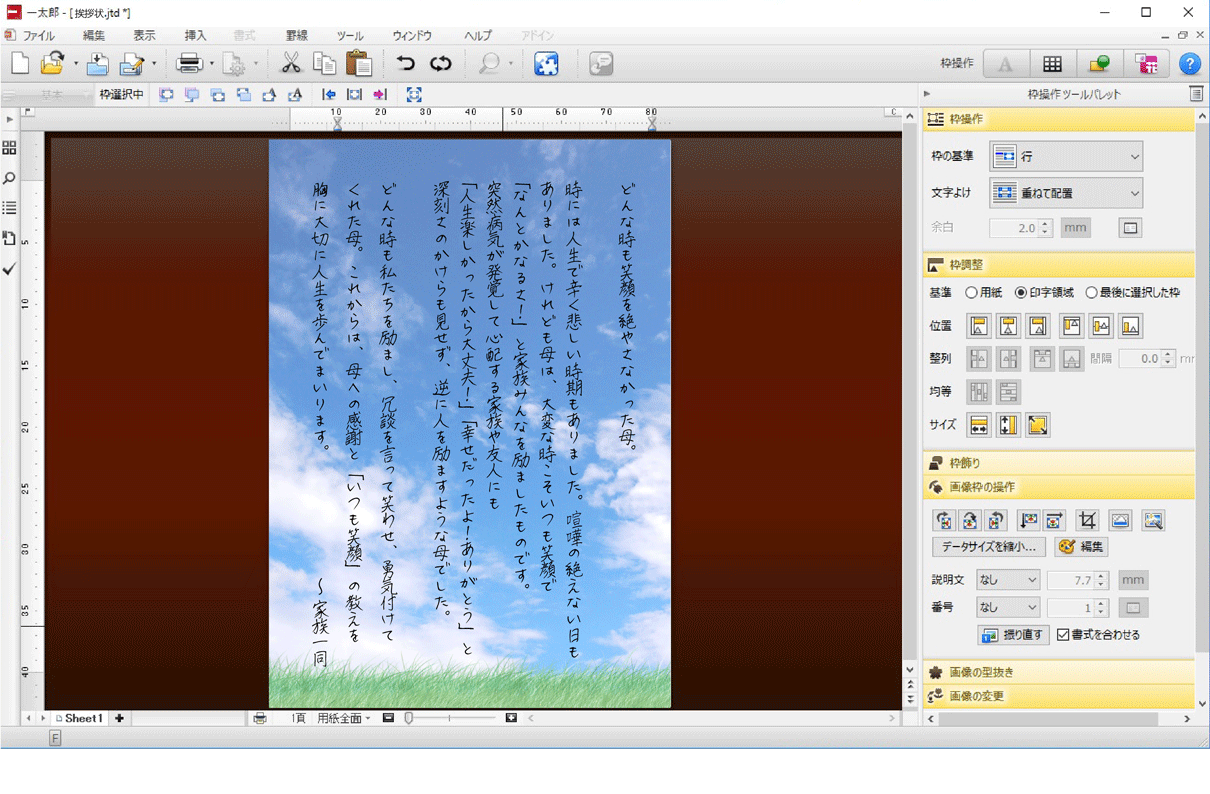Click the redo icon with looping arrows
Image resolution: width=1210 pixels, height=794 pixels.
coord(441,64)
